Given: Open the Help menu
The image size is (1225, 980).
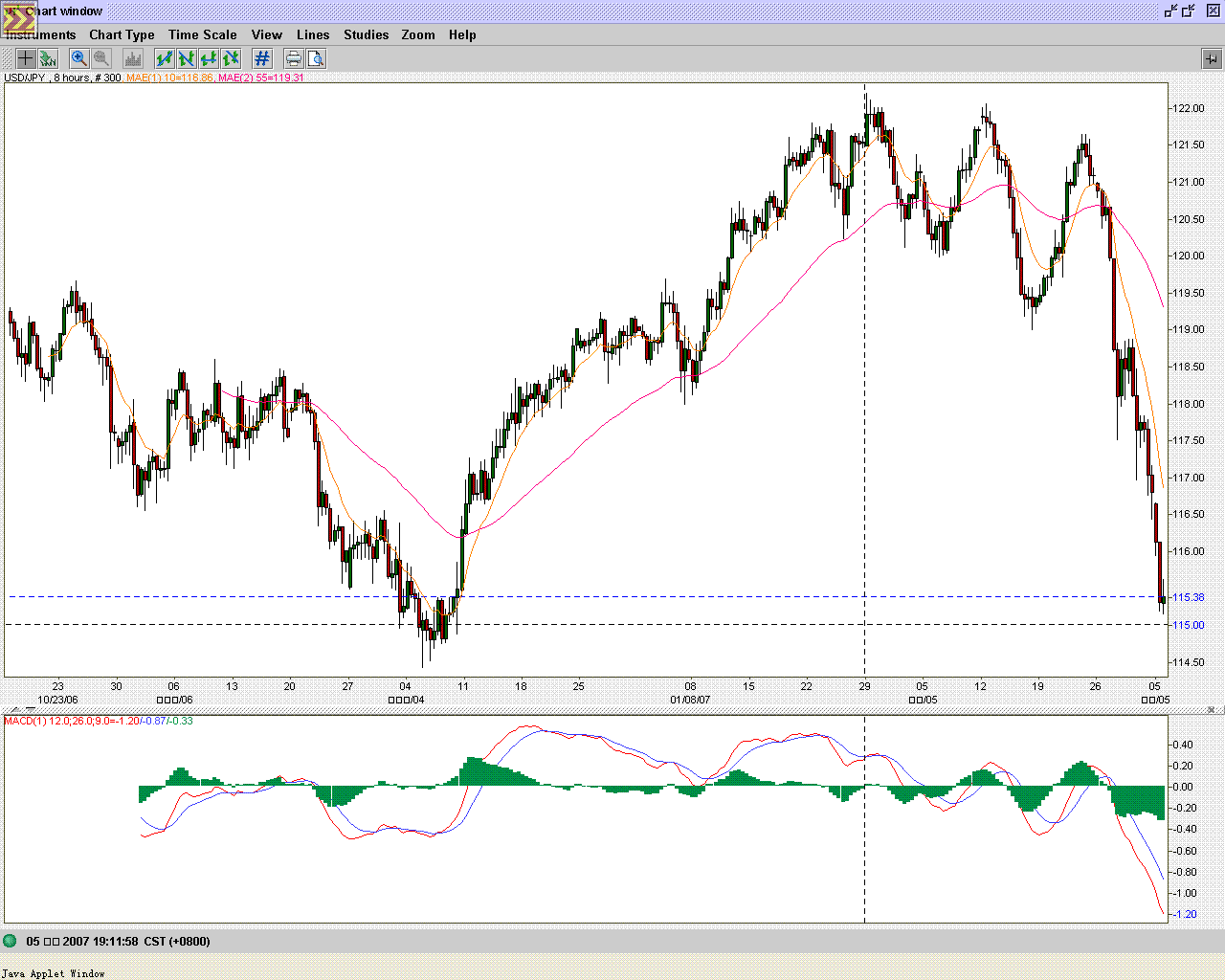Looking at the screenshot, I should click(x=462, y=34).
